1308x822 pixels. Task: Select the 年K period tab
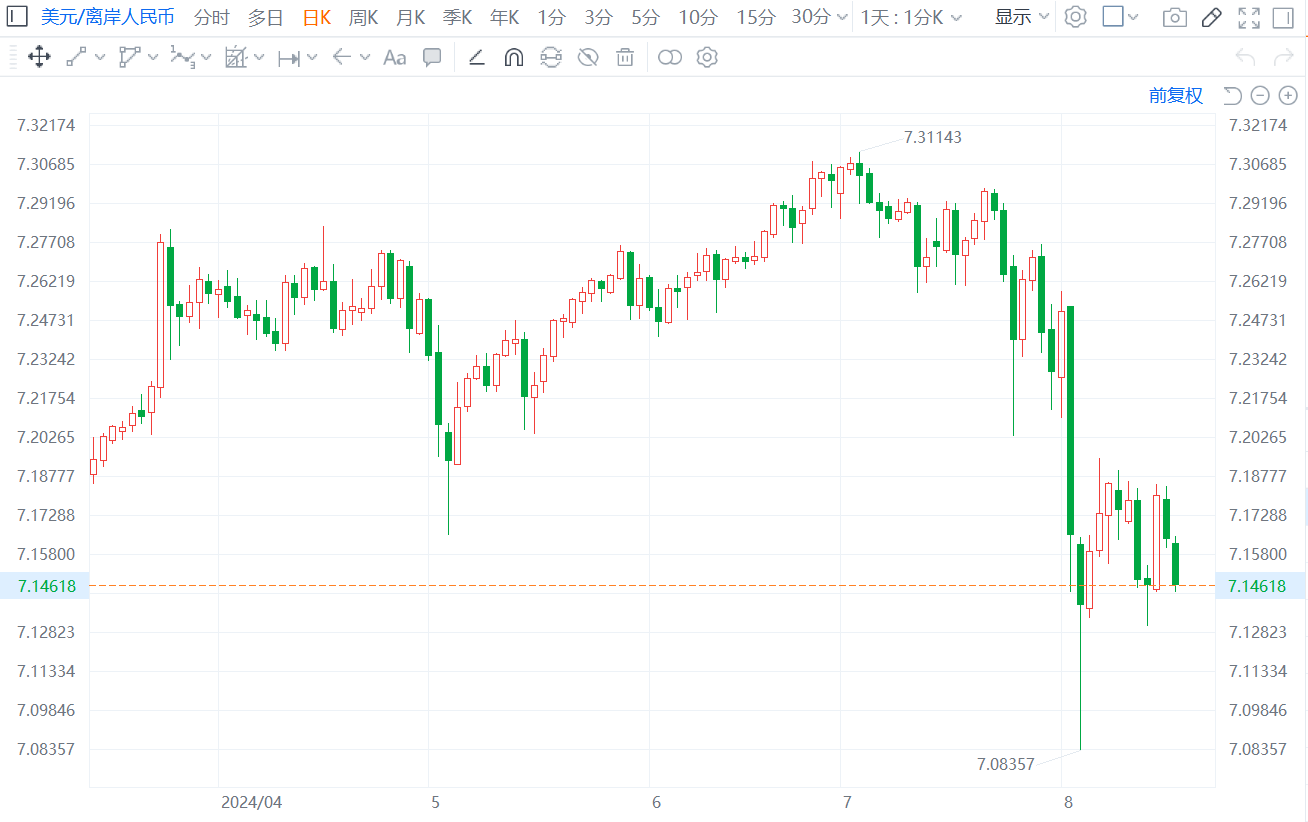pos(505,17)
